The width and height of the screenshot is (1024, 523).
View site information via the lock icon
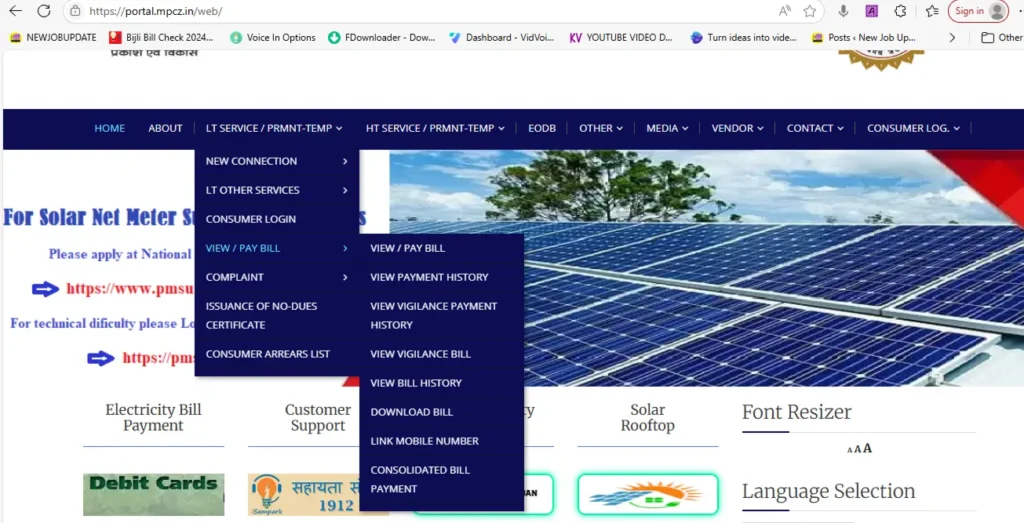pyautogui.click(x=75, y=11)
